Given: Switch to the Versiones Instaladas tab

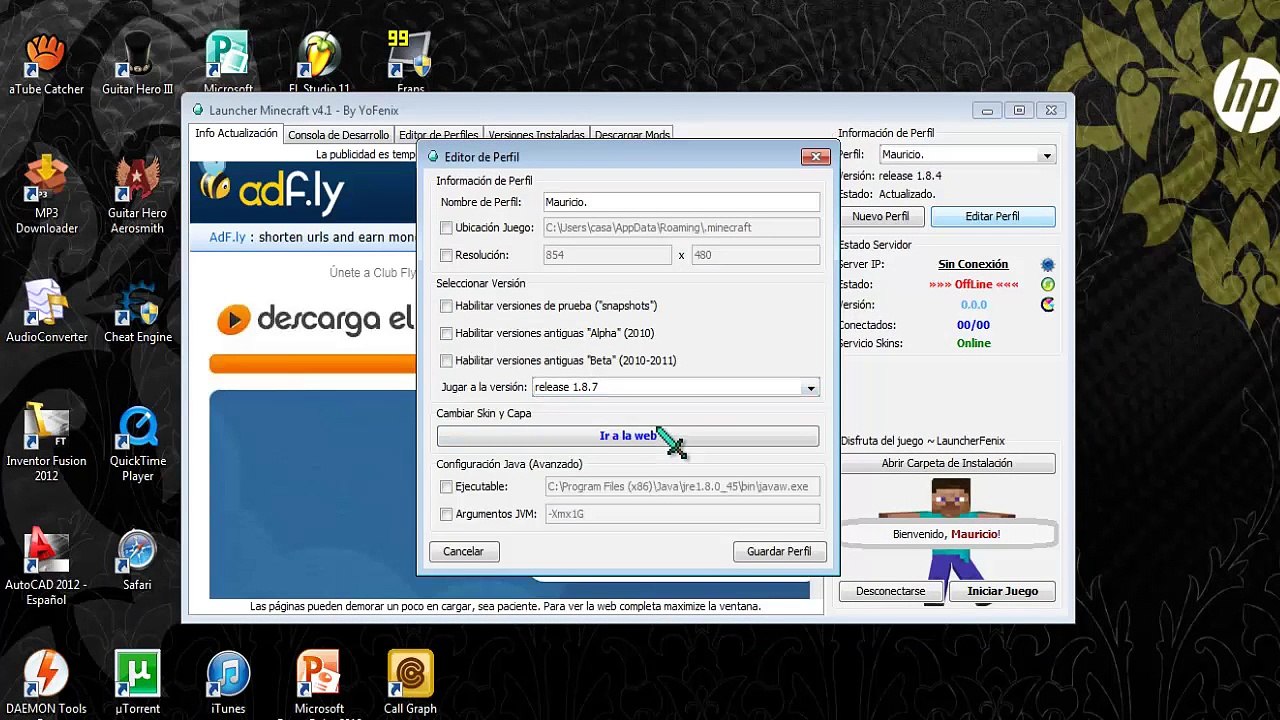Looking at the screenshot, I should (536, 135).
